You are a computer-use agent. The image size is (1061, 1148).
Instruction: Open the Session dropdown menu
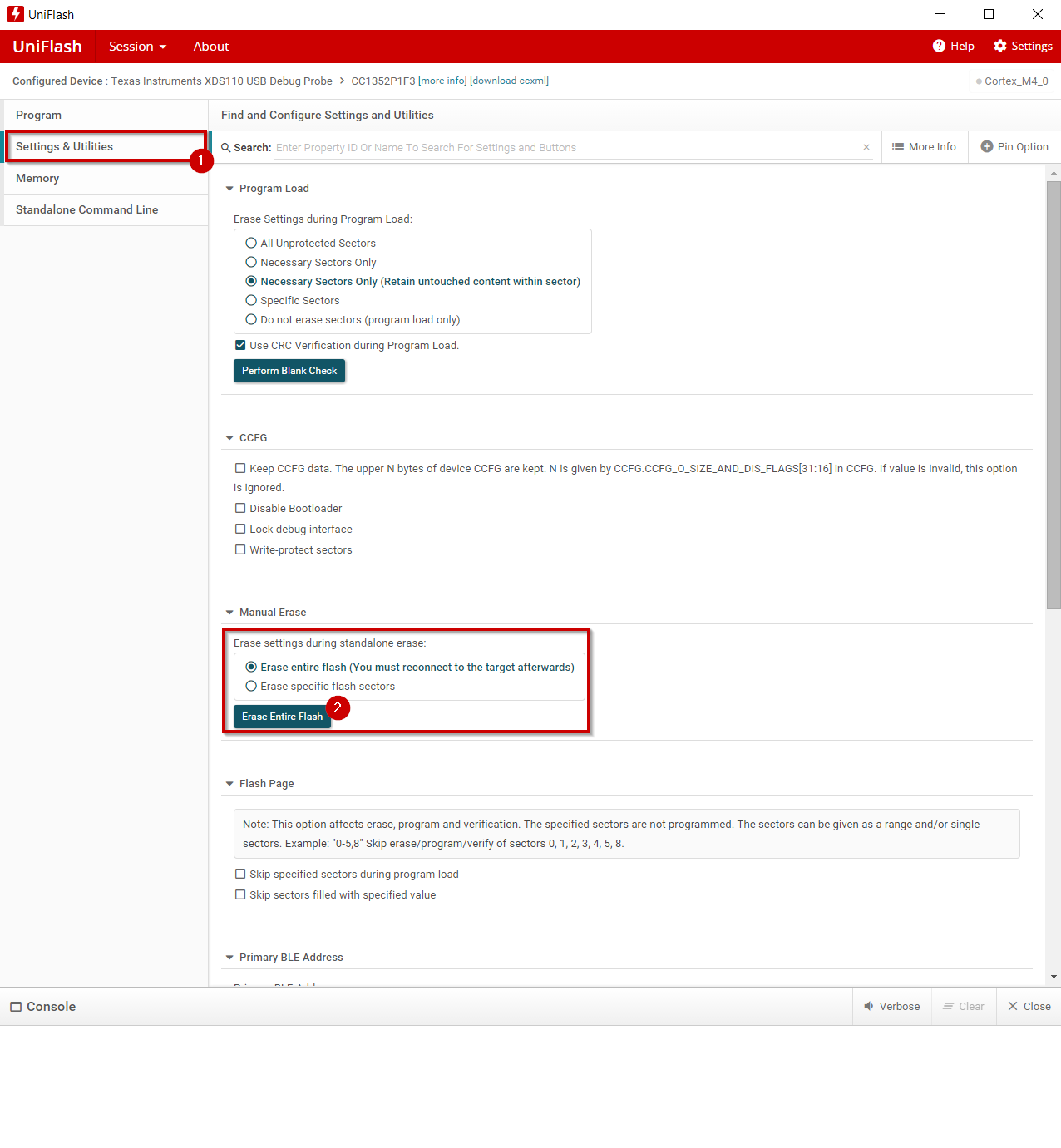137,47
